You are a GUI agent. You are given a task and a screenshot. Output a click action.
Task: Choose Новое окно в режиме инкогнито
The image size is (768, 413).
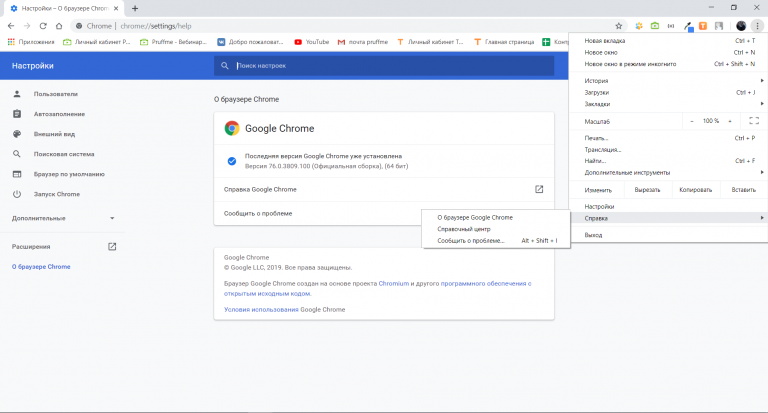630,63
